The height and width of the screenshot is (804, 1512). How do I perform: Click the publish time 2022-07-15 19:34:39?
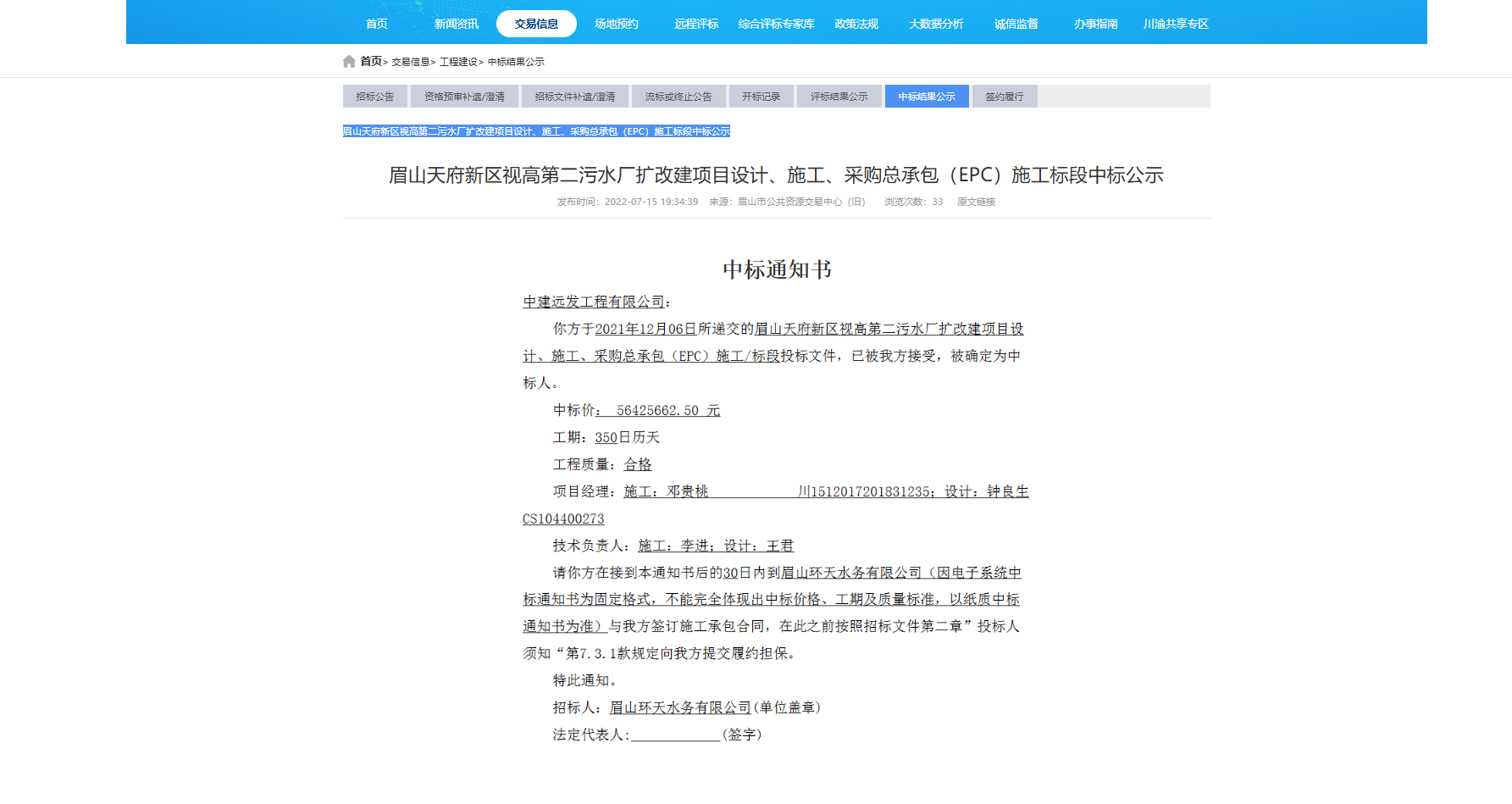651,202
